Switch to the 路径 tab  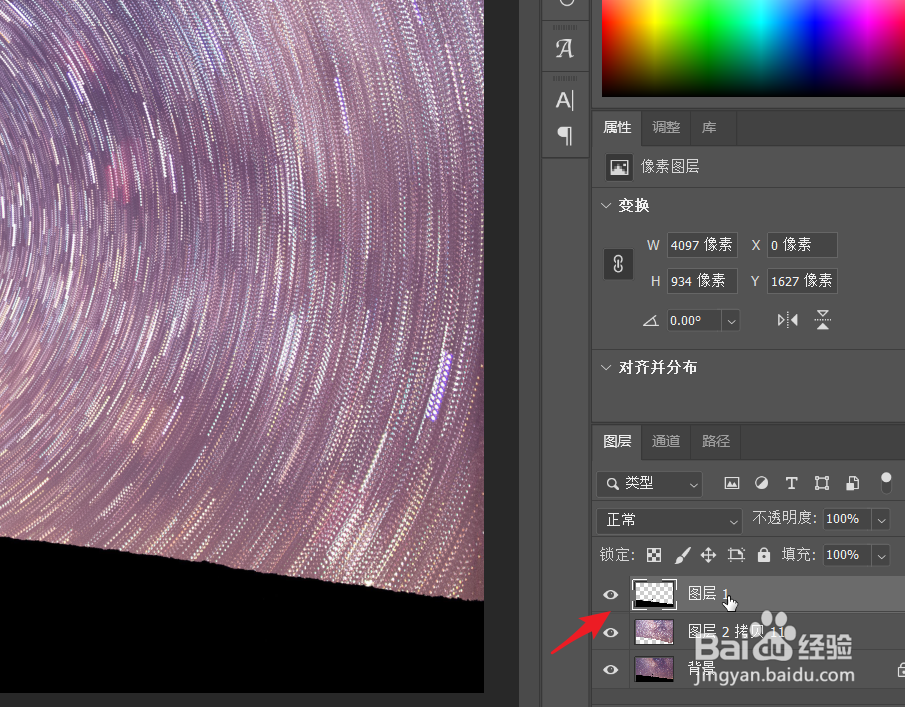coord(716,442)
